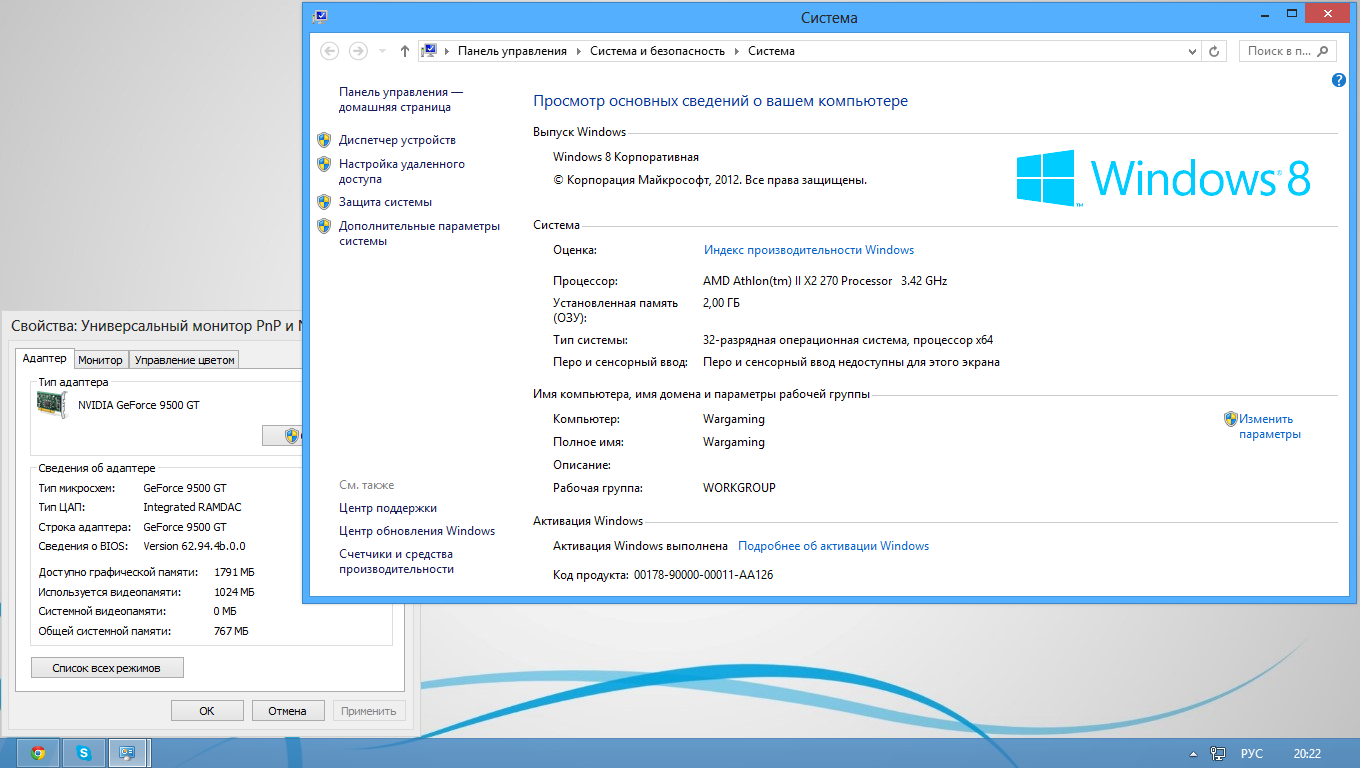1360x768 pixels.
Task: Open 'Центр поддержки' link
Action: click(388, 508)
